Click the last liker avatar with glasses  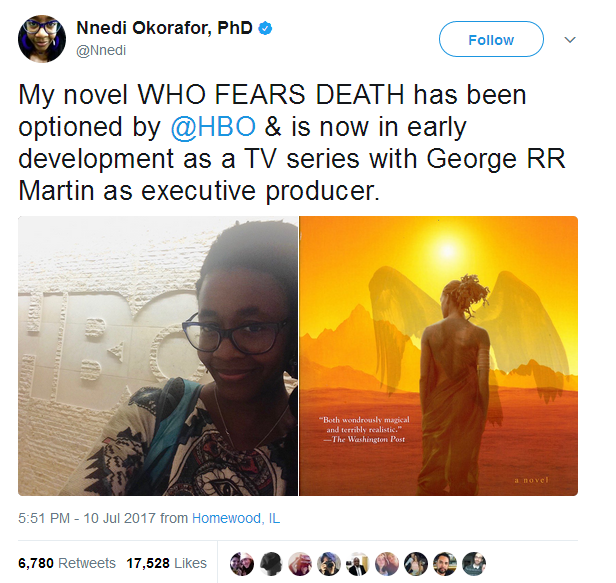tap(474, 564)
